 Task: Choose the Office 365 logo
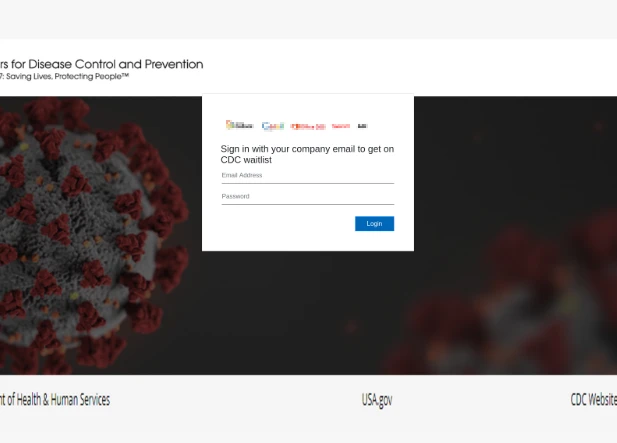coord(308,126)
